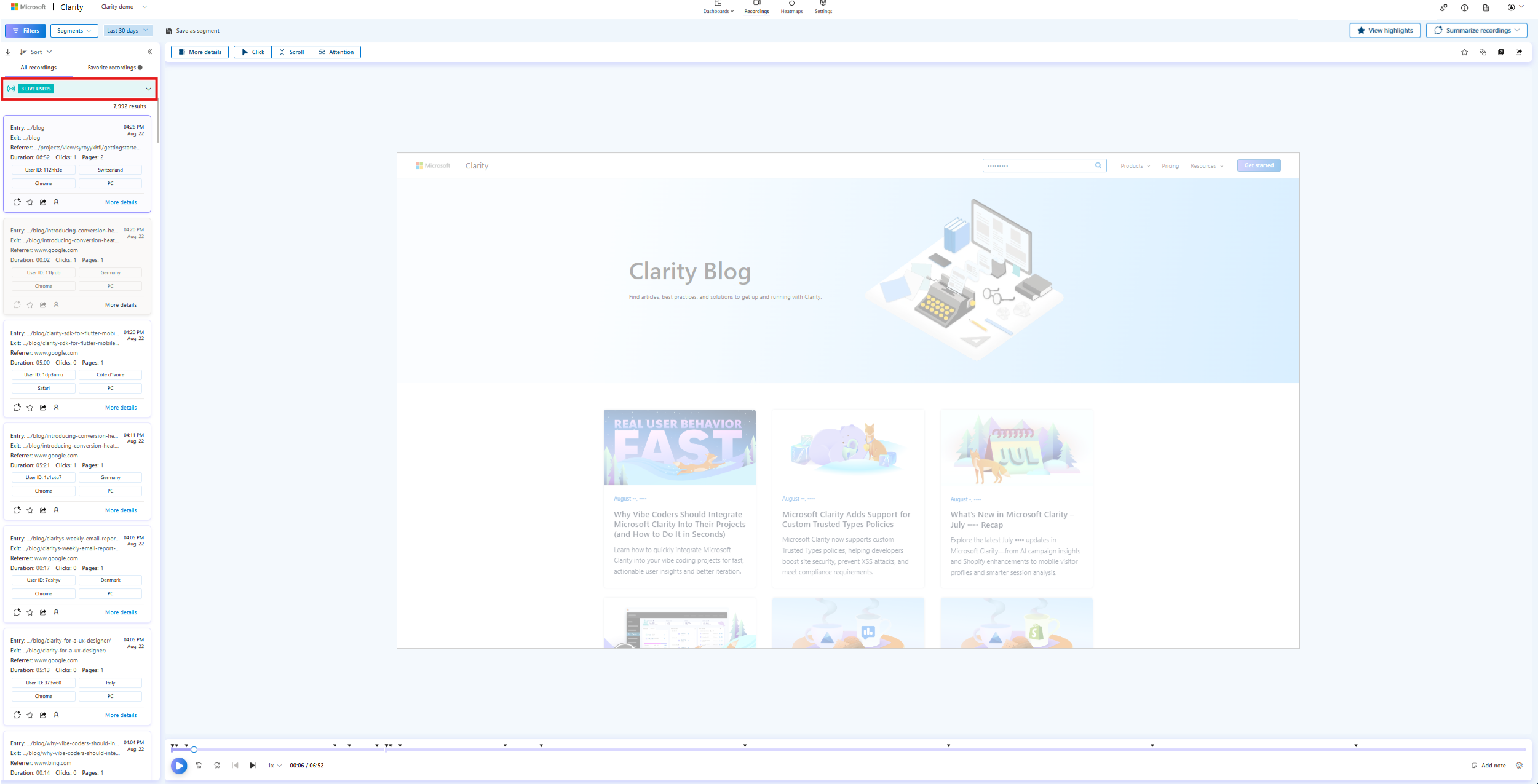The image size is (1538, 784).
Task: Skip forward 30 seconds in the recording
Action: click(x=217, y=766)
